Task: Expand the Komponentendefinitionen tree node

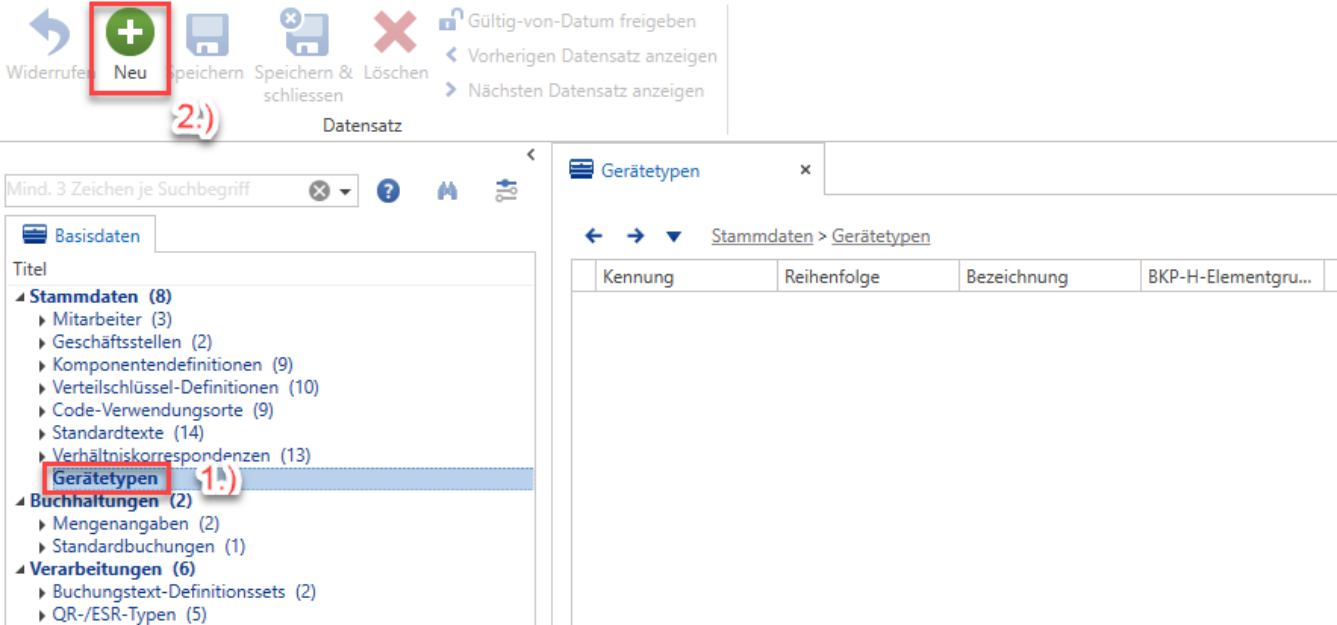Action: (x=42, y=365)
